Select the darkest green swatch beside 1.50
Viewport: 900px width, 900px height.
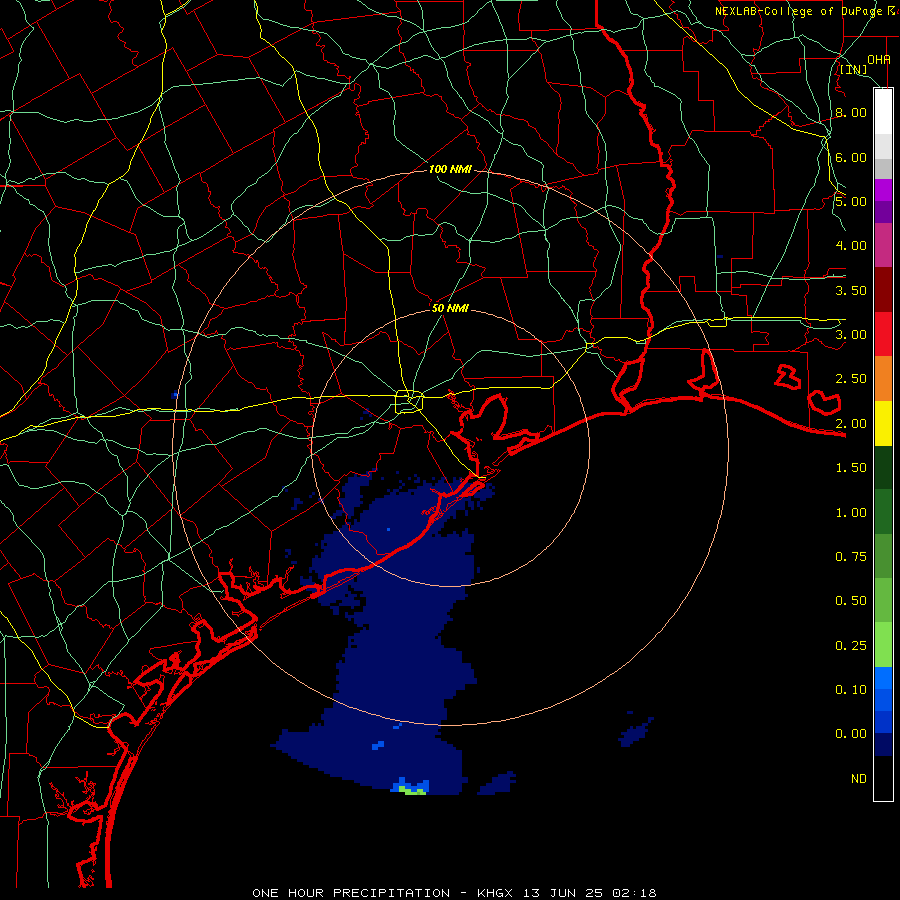tap(883, 468)
